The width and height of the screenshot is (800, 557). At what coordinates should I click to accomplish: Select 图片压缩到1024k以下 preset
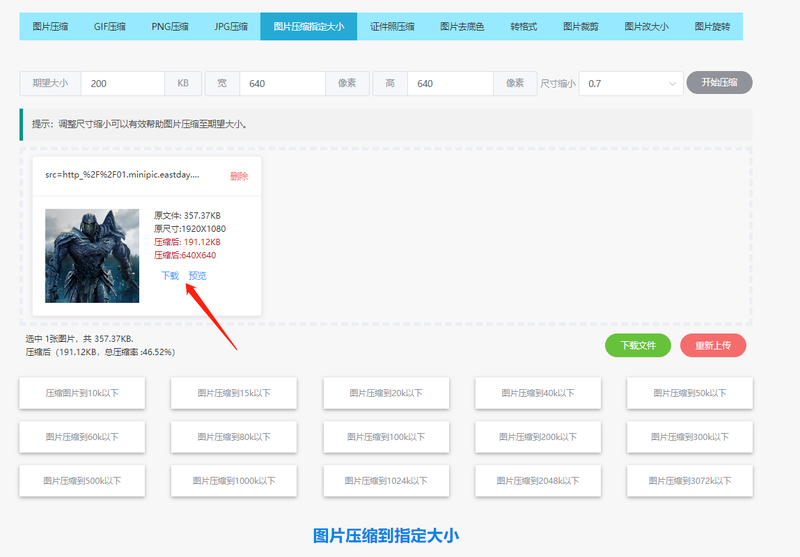click(x=386, y=480)
